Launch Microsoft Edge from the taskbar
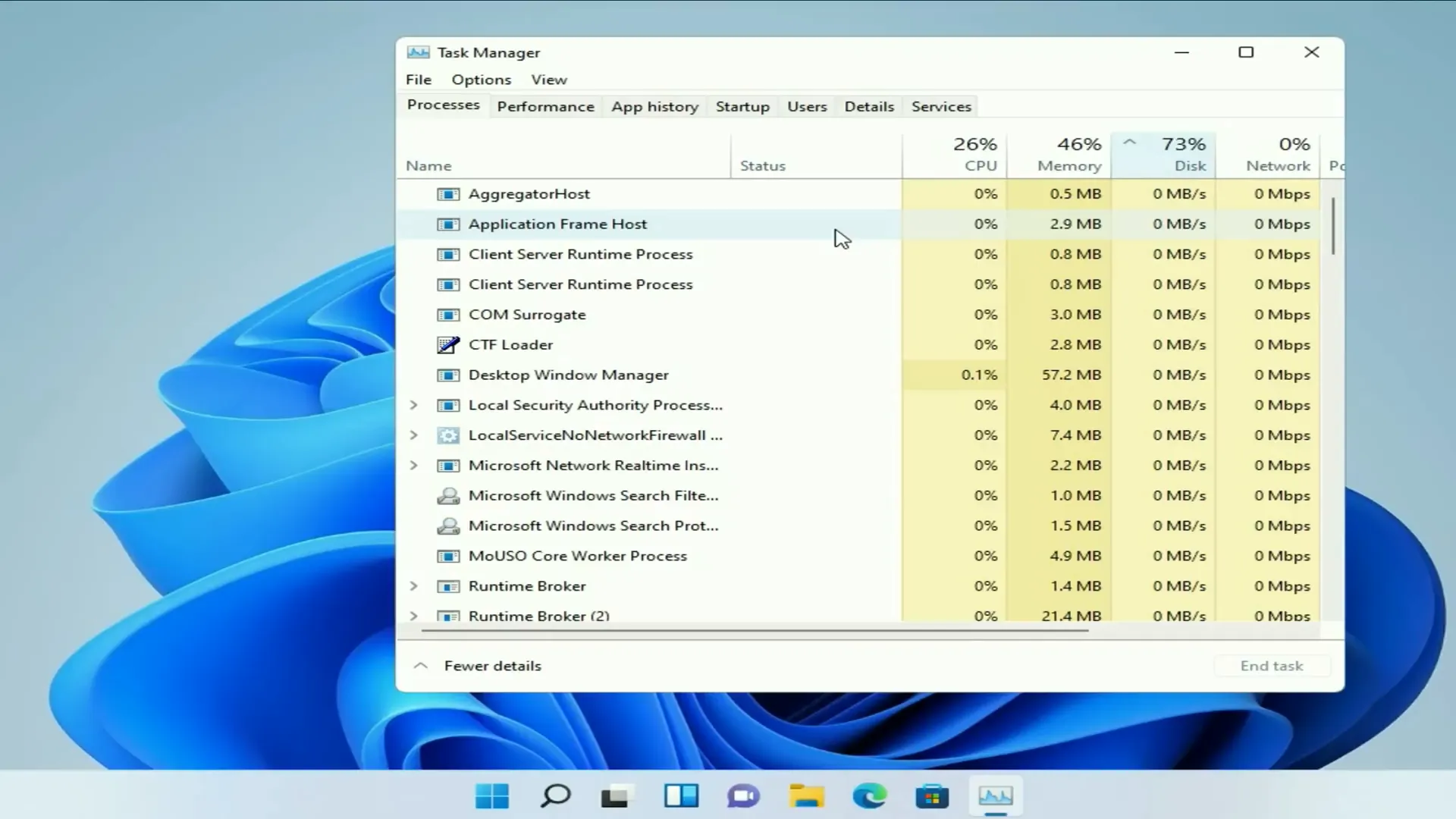The height and width of the screenshot is (819, 1456). pos(869,796)
